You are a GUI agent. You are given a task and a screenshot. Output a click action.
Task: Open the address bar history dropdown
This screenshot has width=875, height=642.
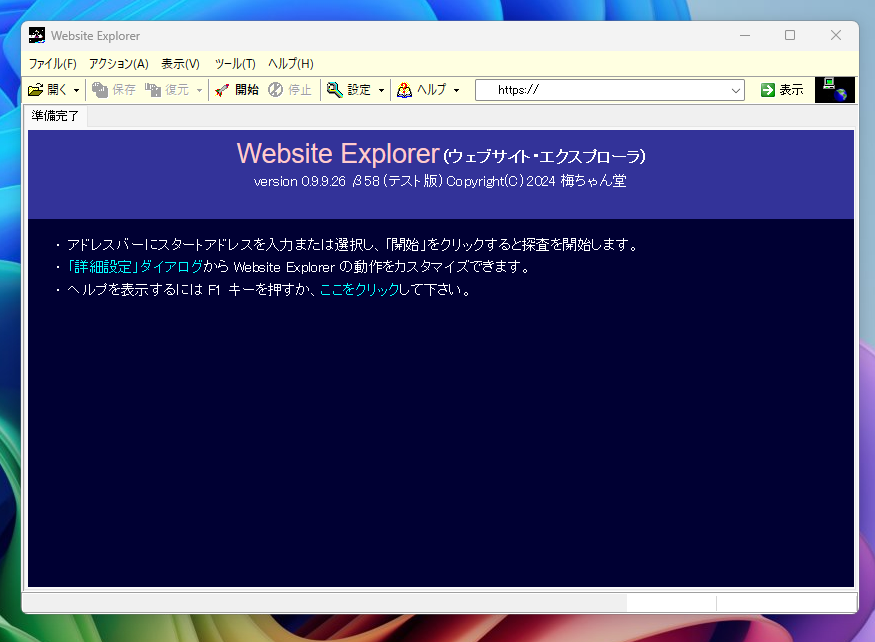(736, 89)
